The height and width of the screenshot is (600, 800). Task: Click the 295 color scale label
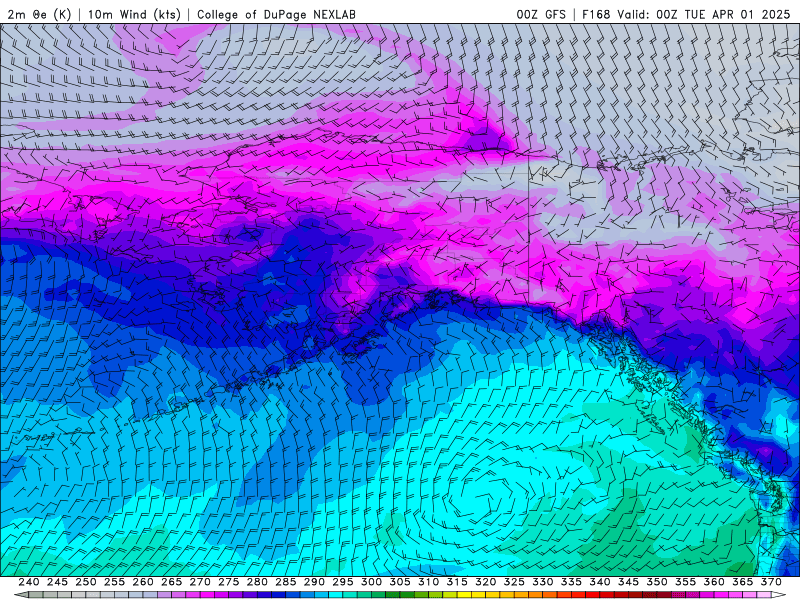(x=343, y=582)
